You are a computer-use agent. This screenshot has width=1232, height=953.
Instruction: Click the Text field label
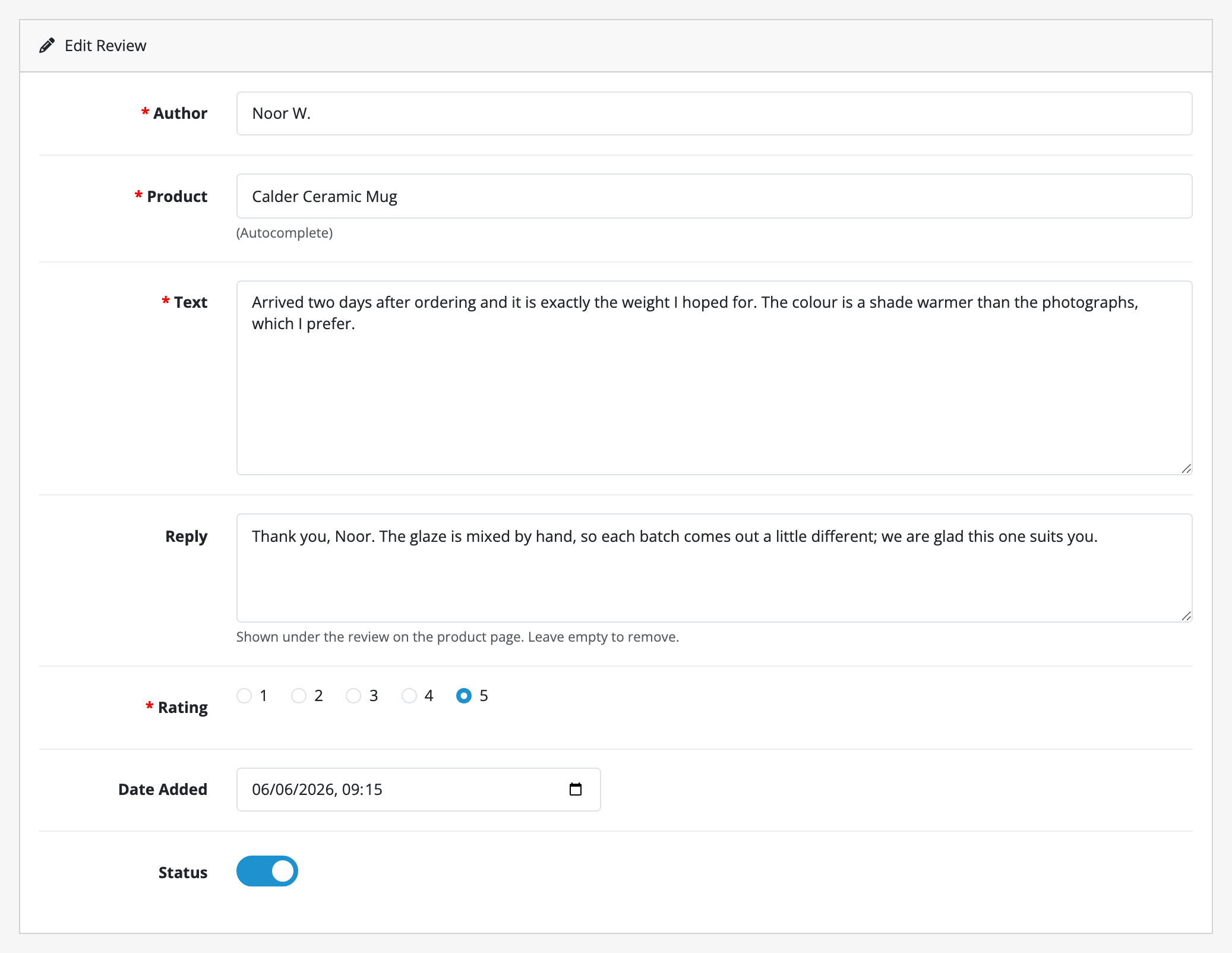[x=191, y=302]
